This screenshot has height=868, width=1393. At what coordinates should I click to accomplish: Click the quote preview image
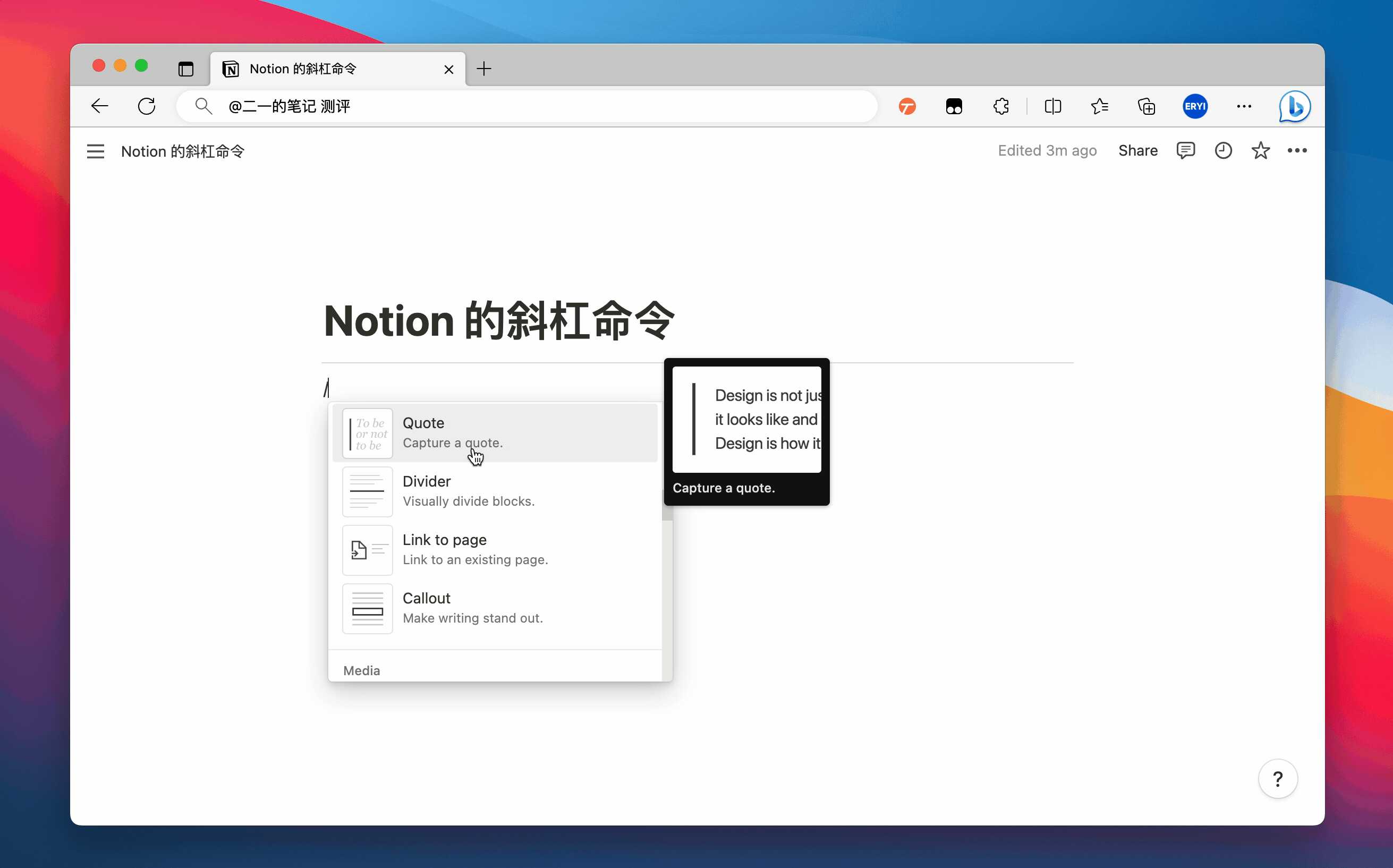[747, 419]
